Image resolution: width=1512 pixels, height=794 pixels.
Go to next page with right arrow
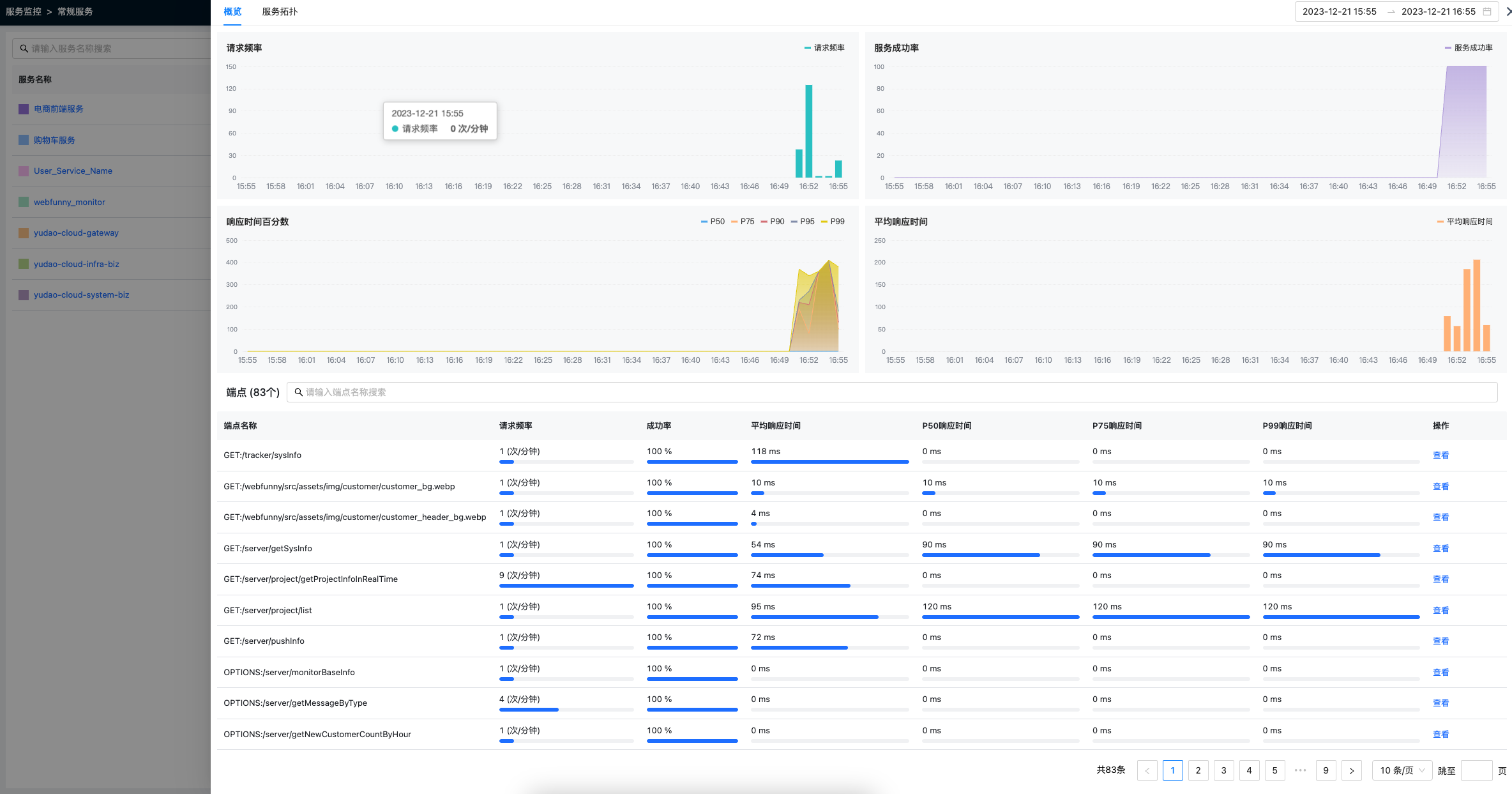1351,770
